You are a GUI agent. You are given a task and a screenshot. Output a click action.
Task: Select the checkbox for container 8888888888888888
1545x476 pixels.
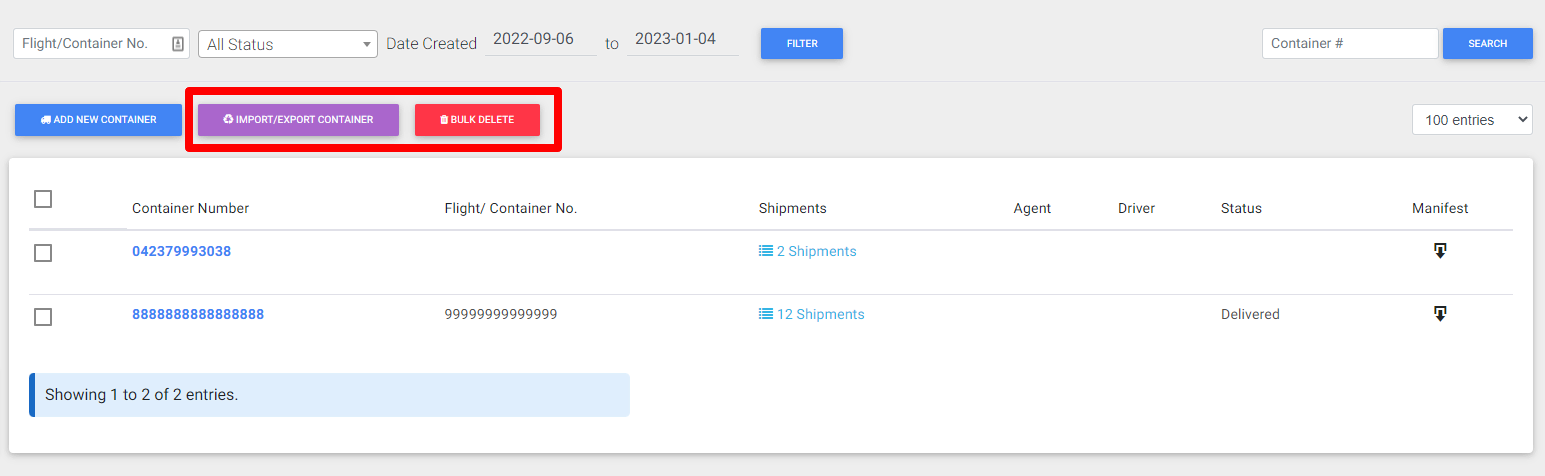pos(43,317)
